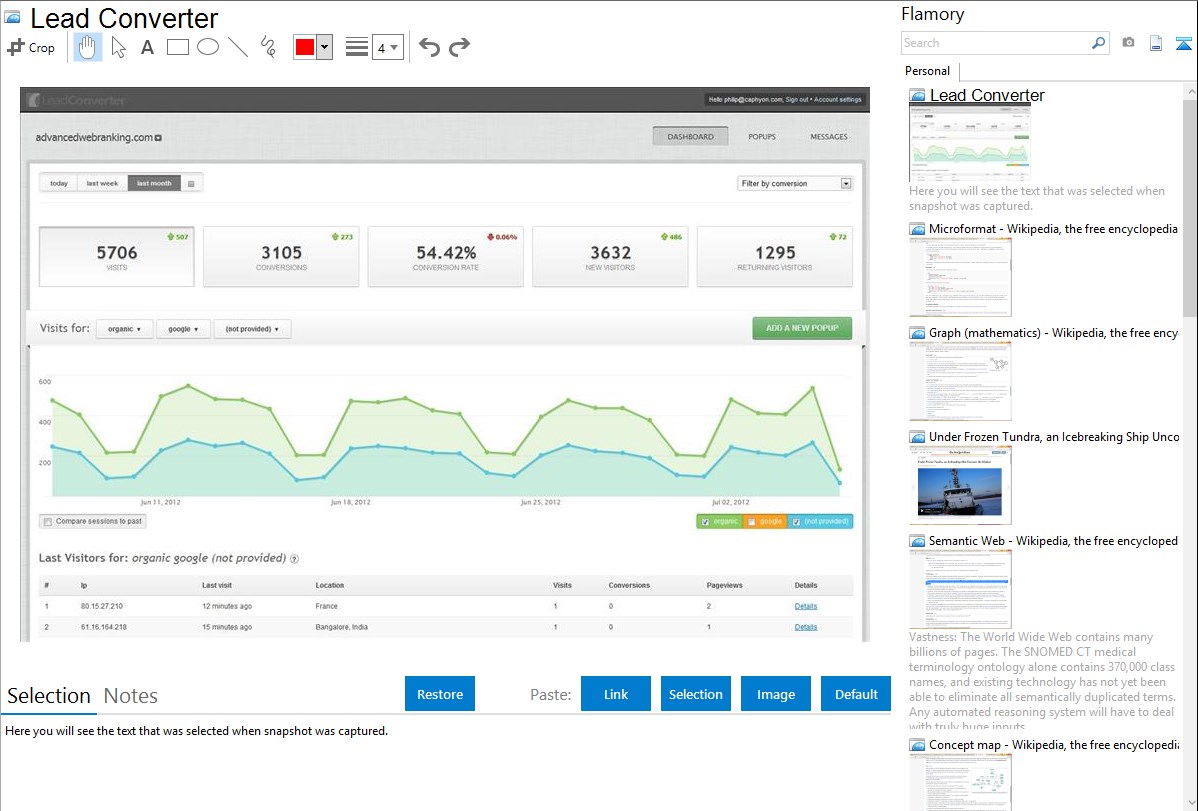Select the freehand squiggle tool
1198x811 pixels.
pos(267,47)
